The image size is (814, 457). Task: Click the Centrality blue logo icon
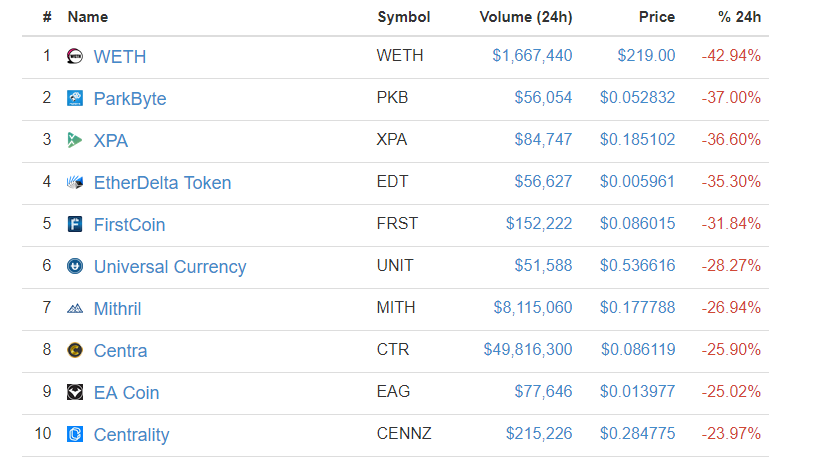[x=75, y=434]
